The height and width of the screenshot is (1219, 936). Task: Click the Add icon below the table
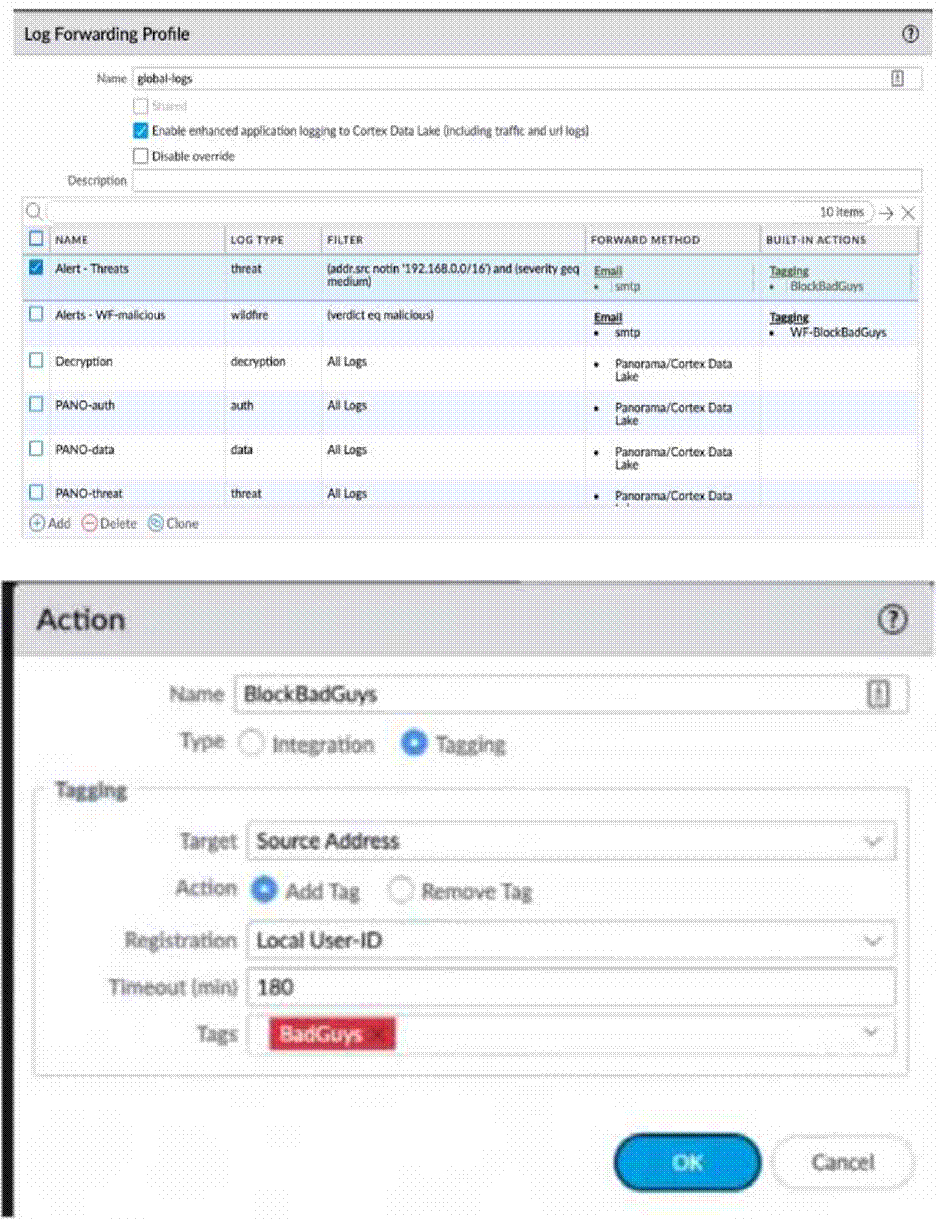click(x=37, y=523)
